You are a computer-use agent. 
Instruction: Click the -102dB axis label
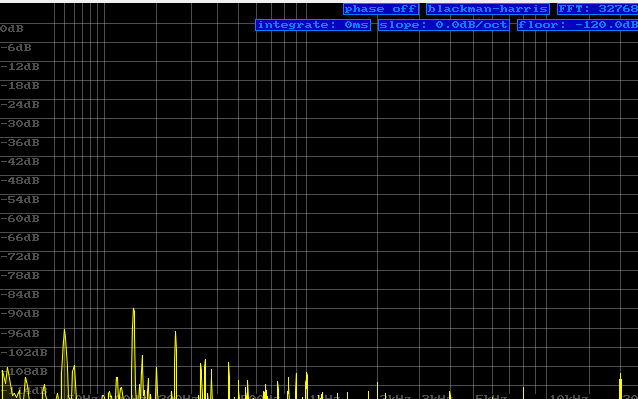click(x=24, y=353)
